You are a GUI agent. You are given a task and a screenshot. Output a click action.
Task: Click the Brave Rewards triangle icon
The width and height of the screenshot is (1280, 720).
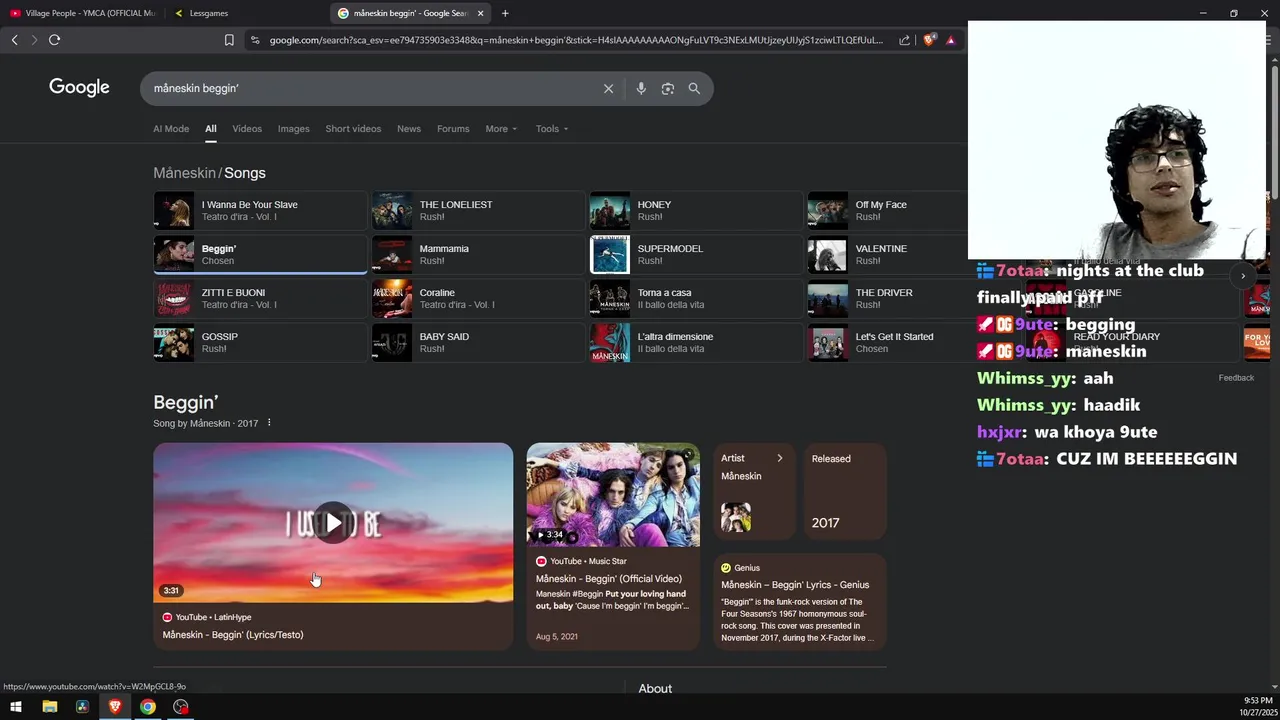tap(950, 40)
